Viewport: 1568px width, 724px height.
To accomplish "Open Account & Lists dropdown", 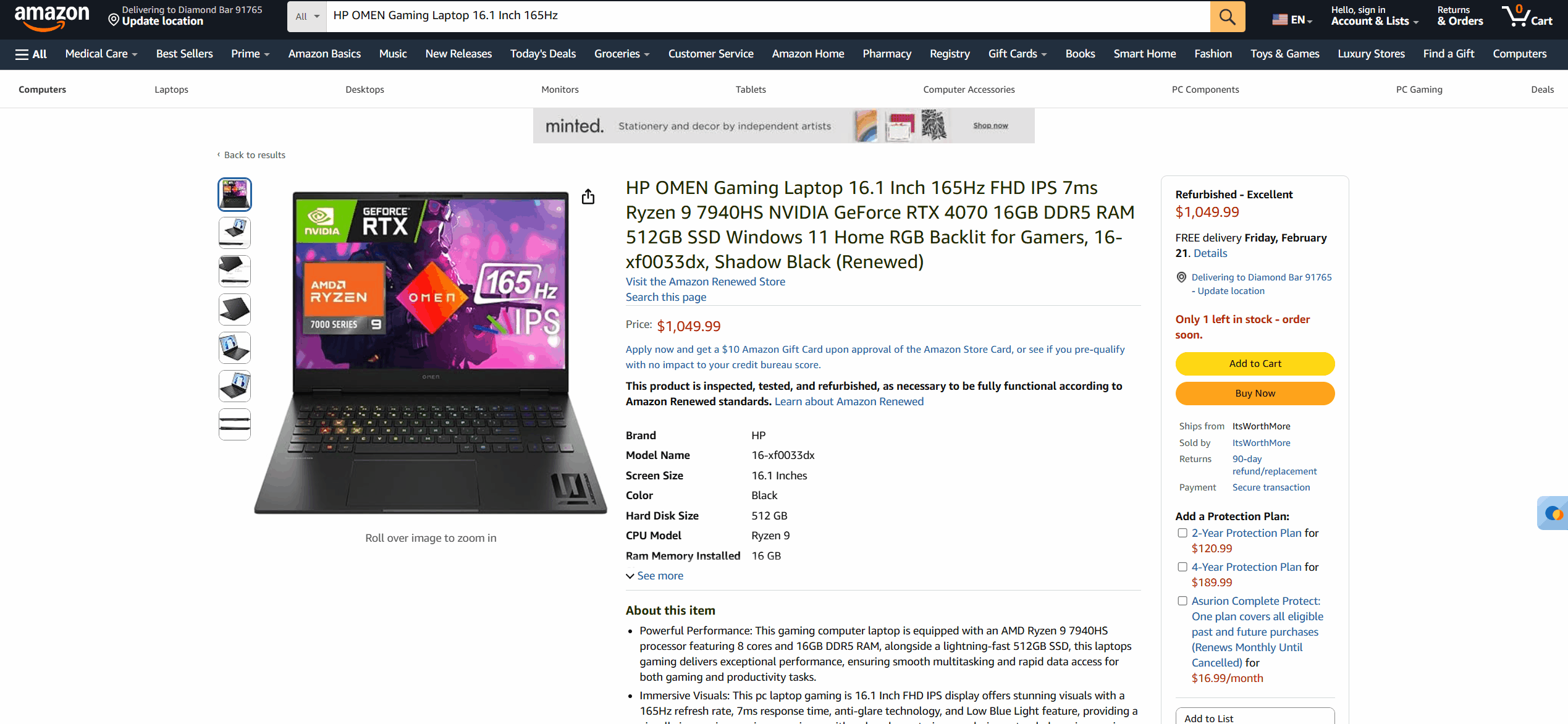I will point(1375,16).
